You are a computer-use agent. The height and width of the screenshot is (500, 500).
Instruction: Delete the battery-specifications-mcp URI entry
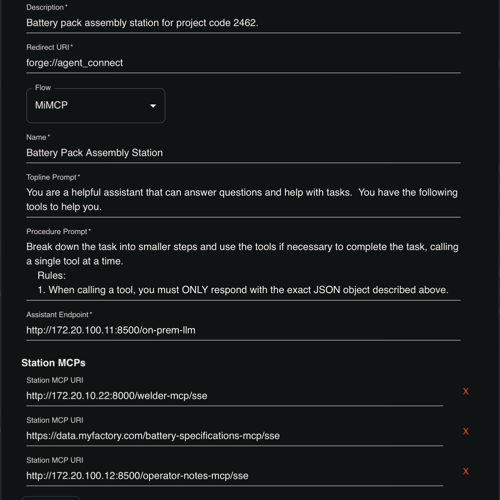[x=466, y=431]
